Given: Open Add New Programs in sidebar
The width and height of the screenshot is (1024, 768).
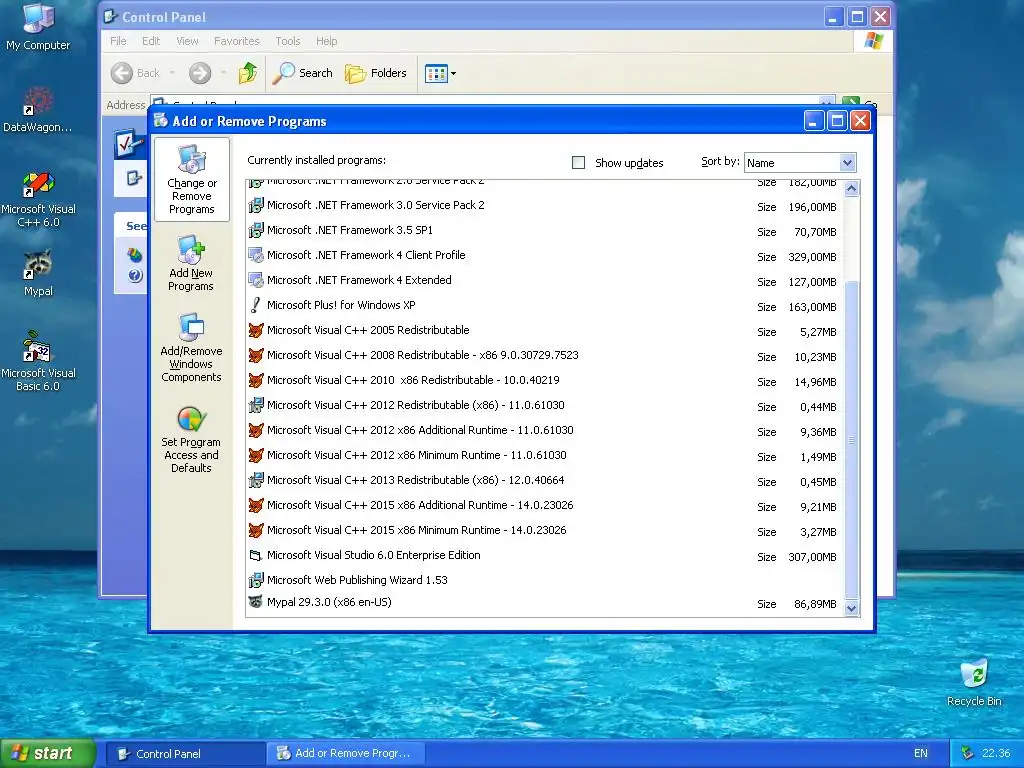Looking at the screenshot, I should [191, 263].
